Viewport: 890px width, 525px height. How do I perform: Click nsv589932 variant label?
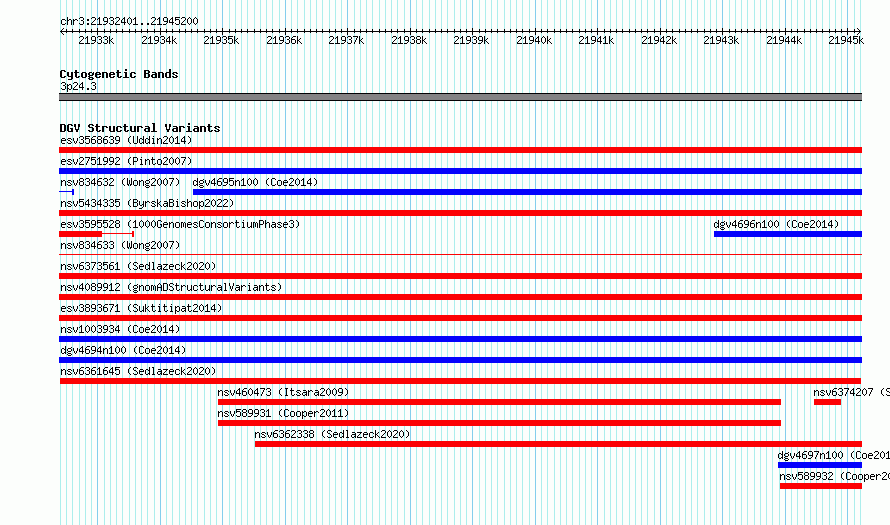pyautogui.click(x=834, y=476)
